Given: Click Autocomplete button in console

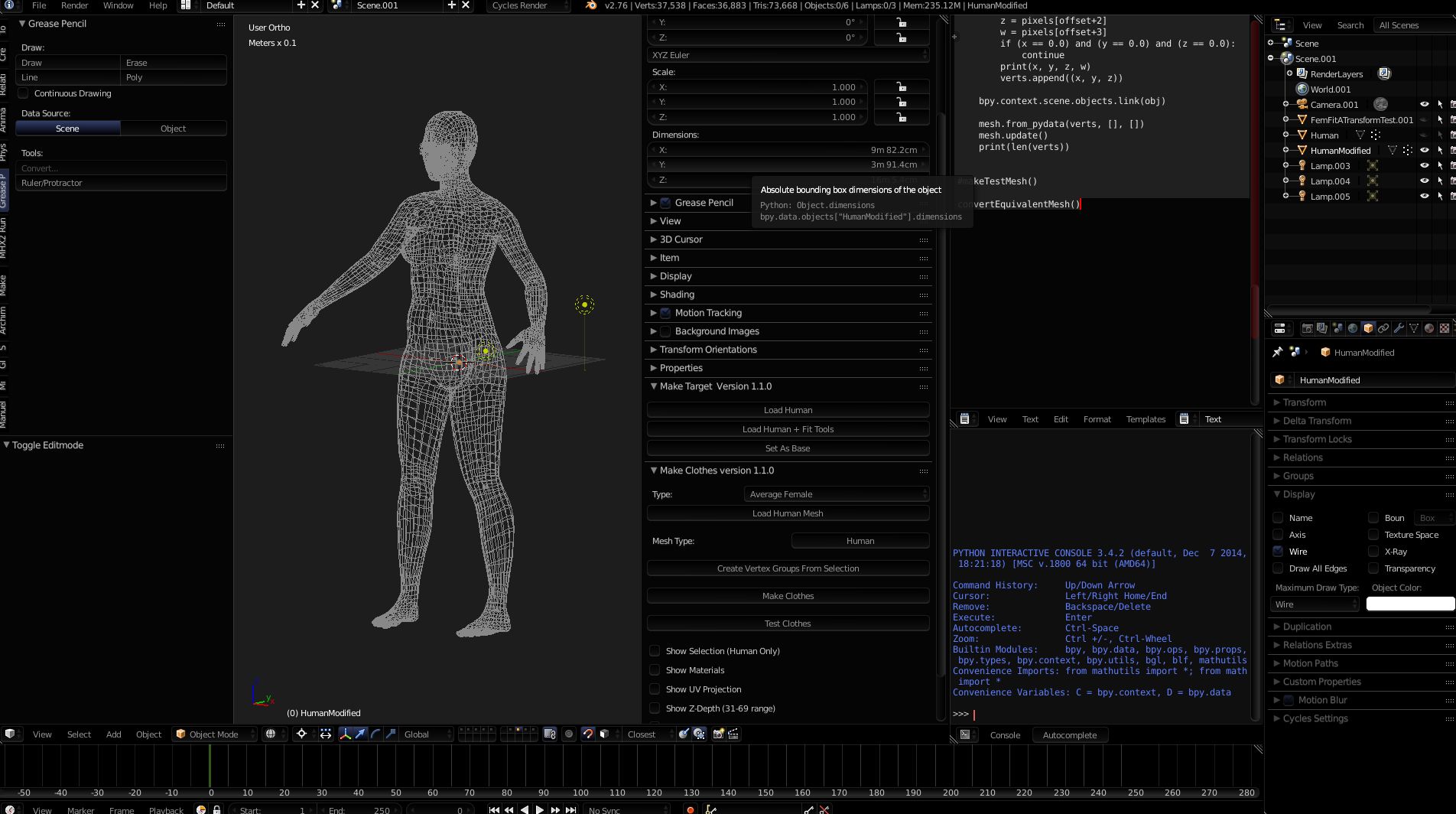Looking at the screenshot, I should (x=1070, y=735).
